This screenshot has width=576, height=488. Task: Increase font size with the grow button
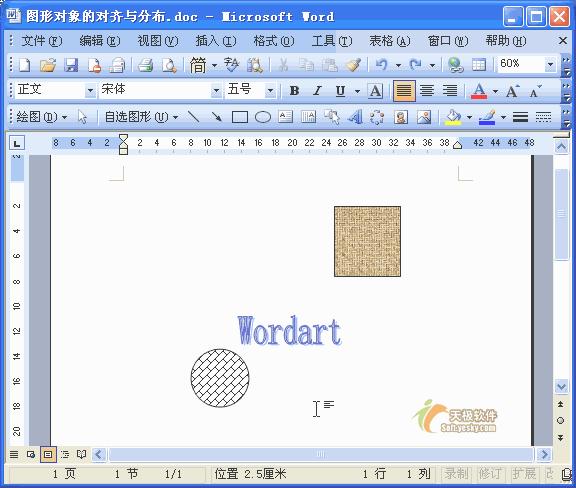512,90
